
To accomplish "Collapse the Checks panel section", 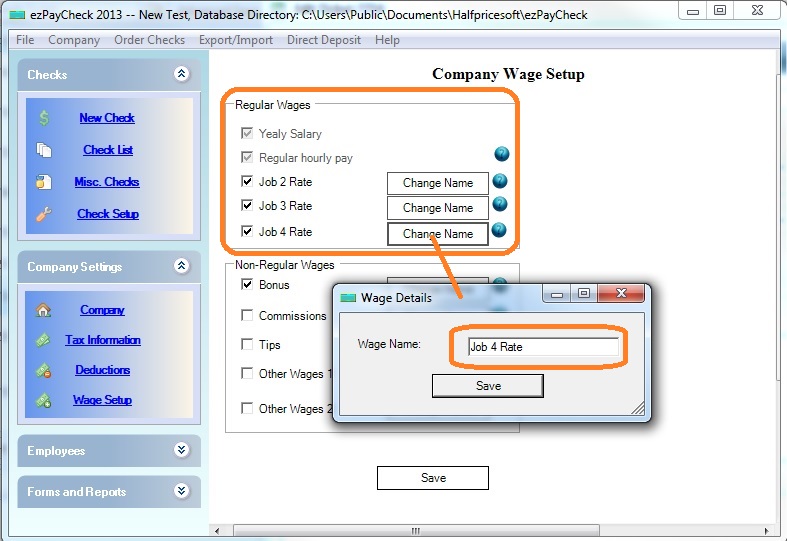I will click(181, 74).
